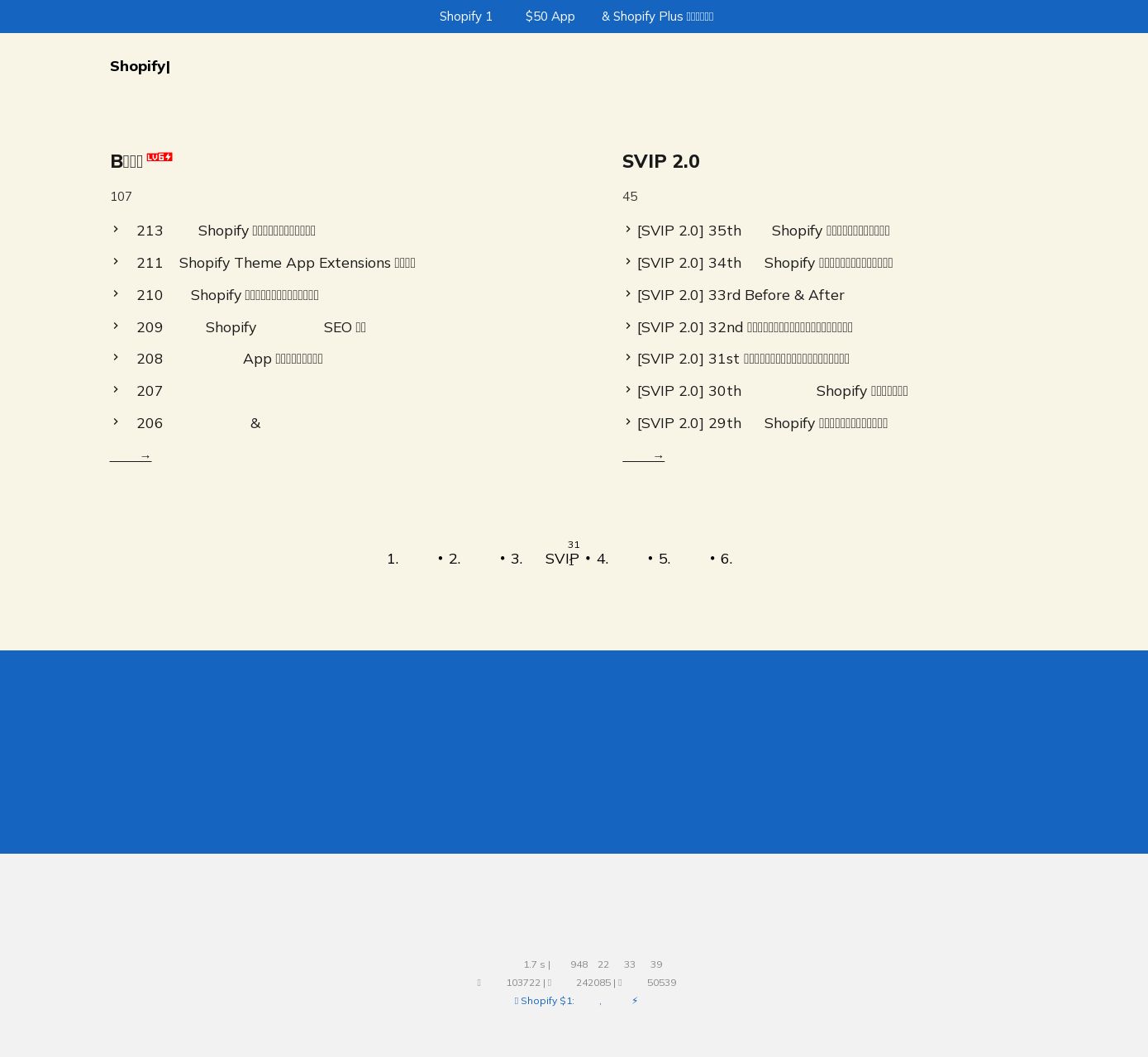Open top banner Shopify $50 App promotion

[x=576, y=17]
